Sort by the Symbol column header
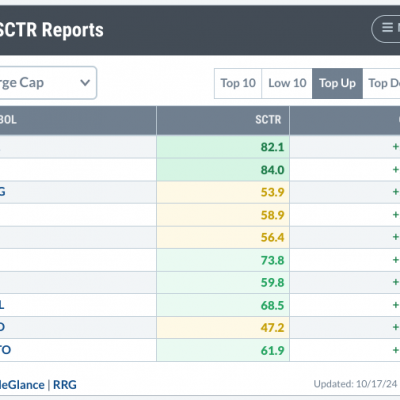 (78, 120)
